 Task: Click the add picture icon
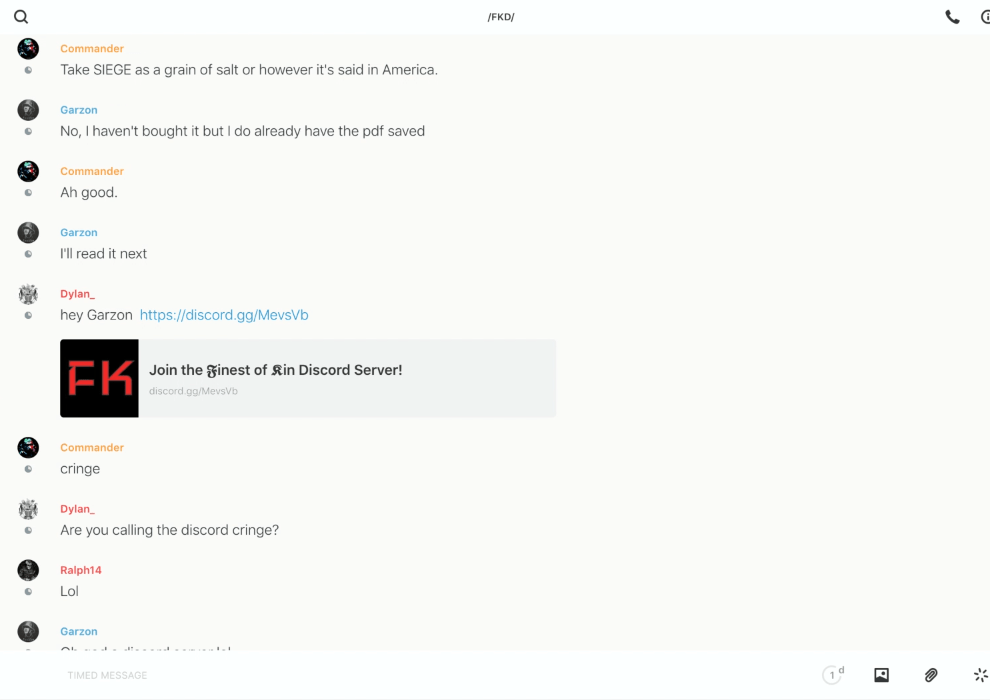[x=881, y=675]
